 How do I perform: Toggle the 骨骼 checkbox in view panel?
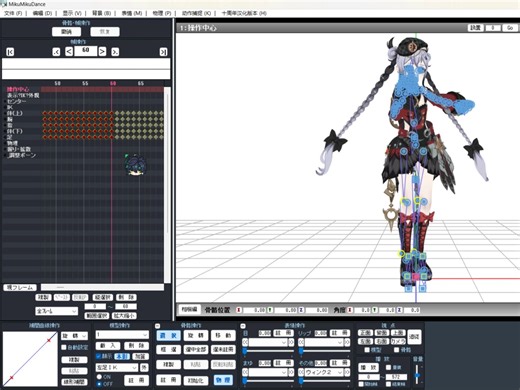pos(396,350)
